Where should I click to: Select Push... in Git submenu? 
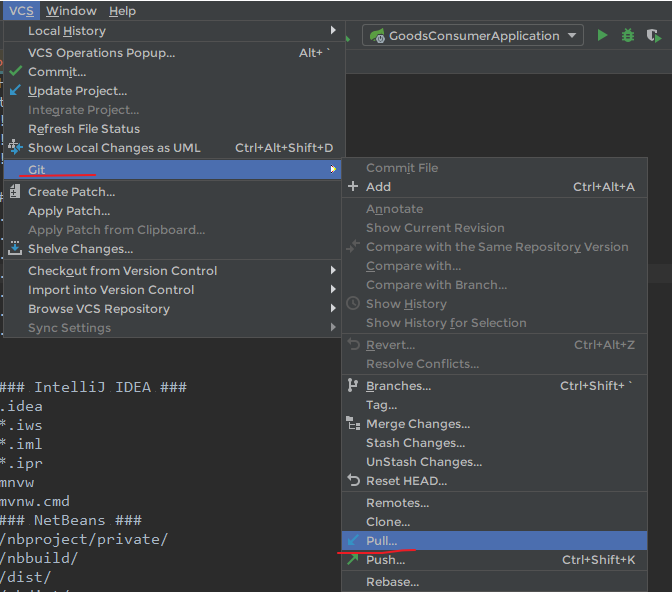point(495,560)
